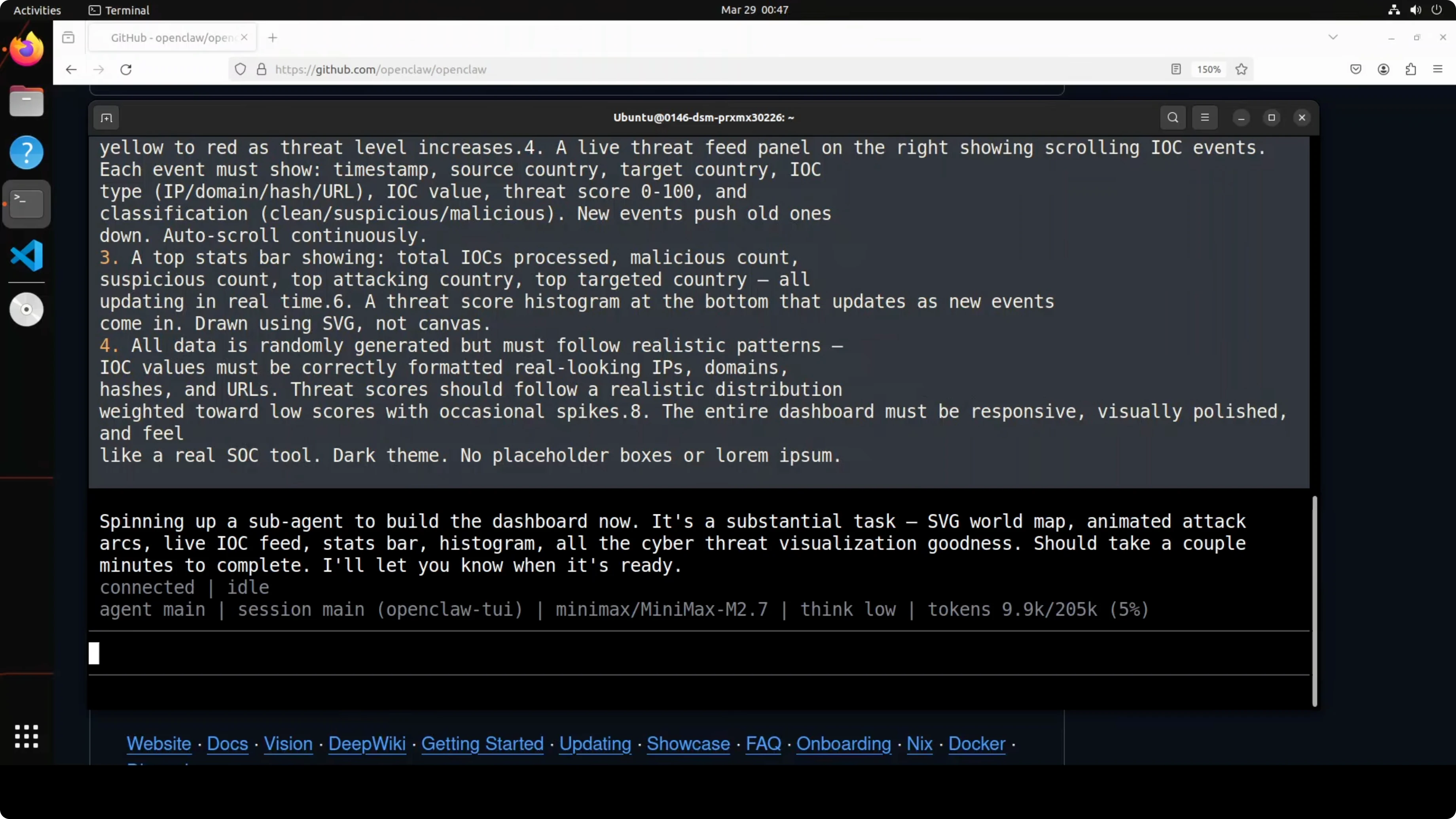This screenshot has width=1456, height=819.
Task: Open the 150% zoom level indicator
Action: point(1208,69)
